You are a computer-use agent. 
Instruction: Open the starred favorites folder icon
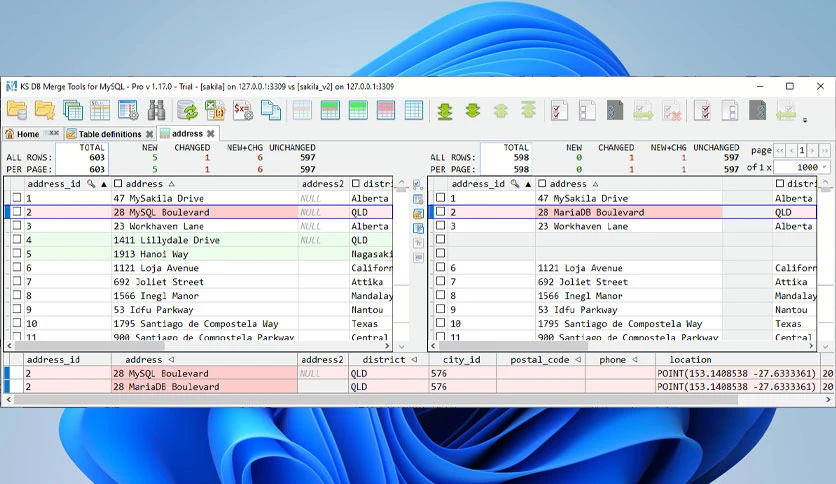[x=45, y=110]
